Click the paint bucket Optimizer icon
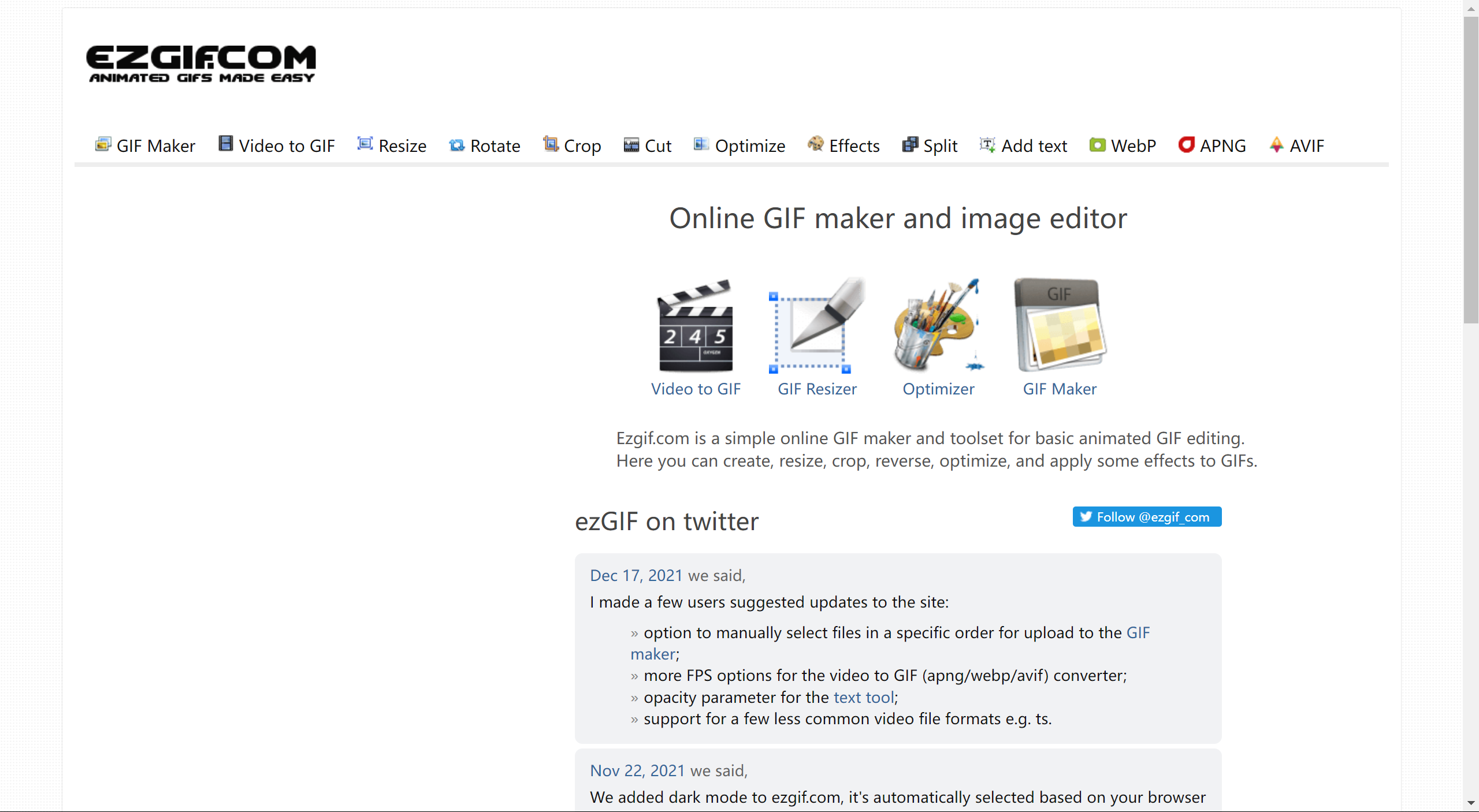This screenshot has height=812, width=1479. click(938, 326)
